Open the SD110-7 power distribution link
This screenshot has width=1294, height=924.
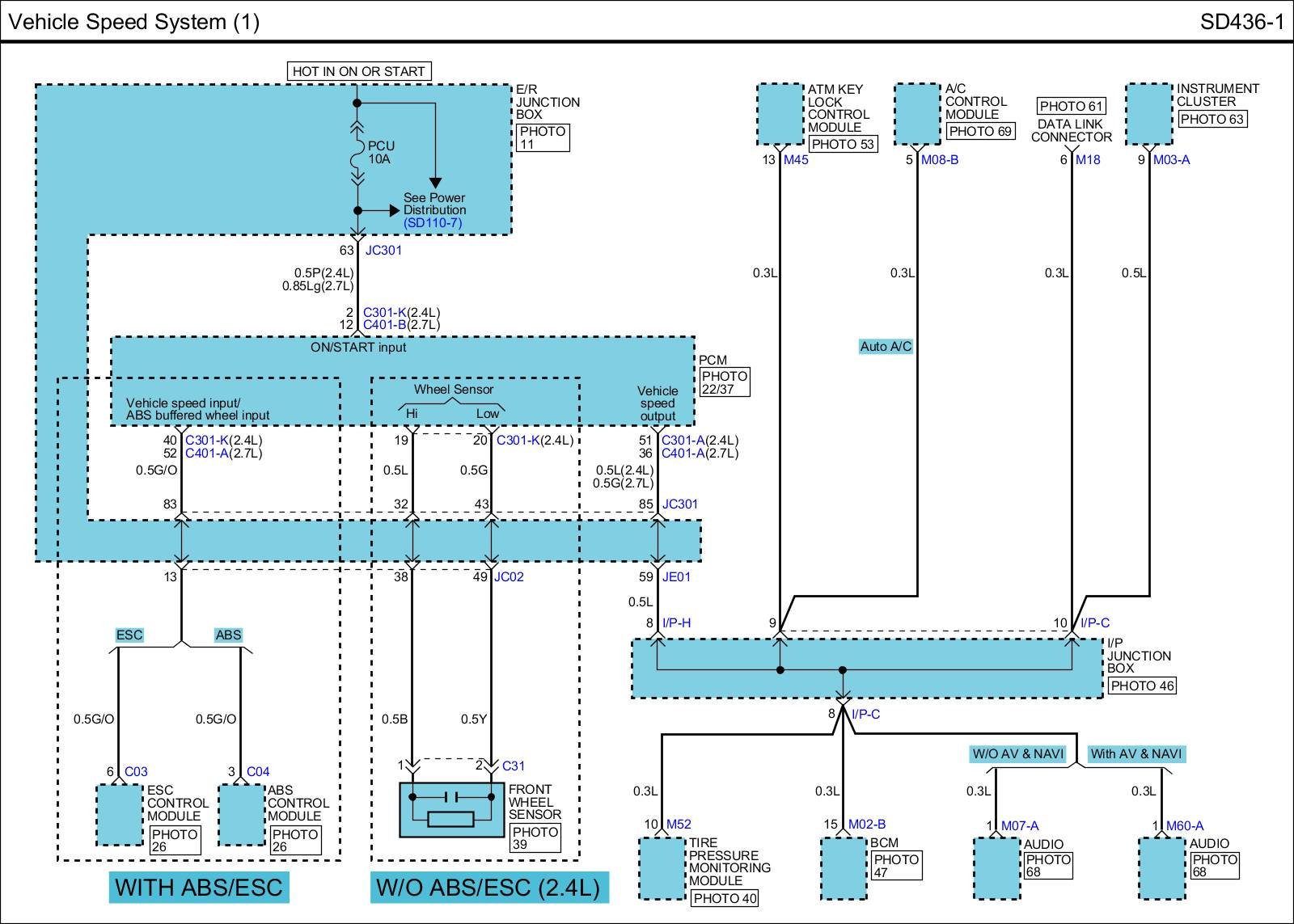coord(433,222)
